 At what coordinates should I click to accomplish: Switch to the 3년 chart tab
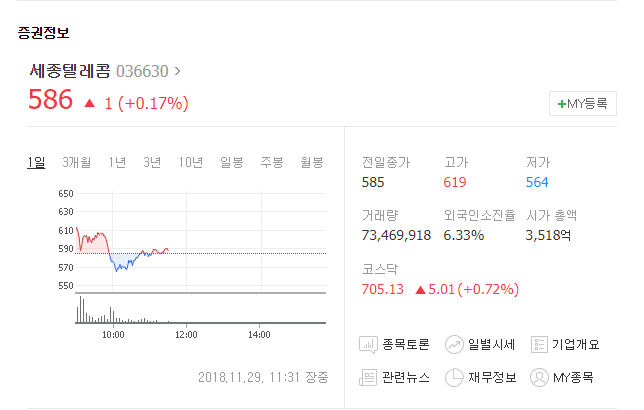tap(152, 163)
